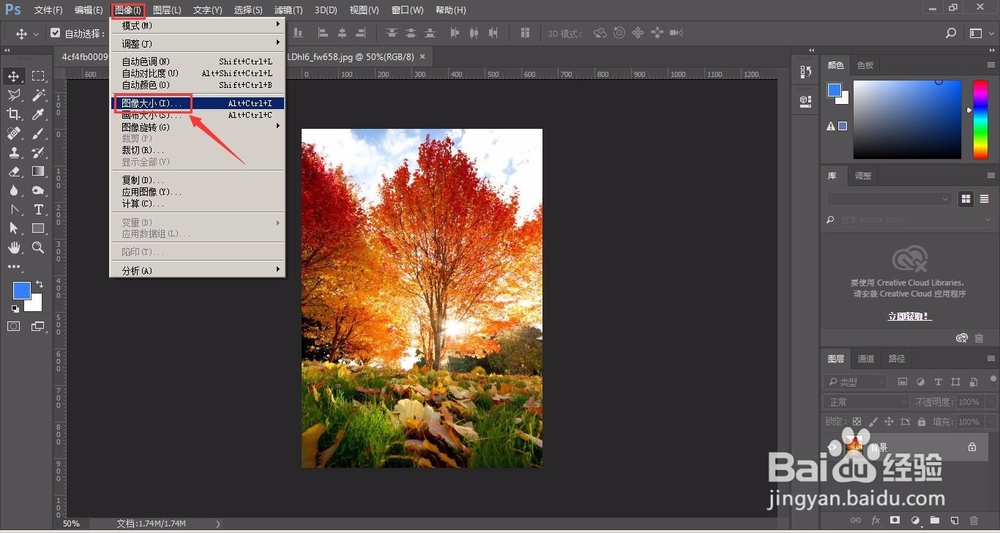Screen dimensions: 1000x533
Task: Open the opacity (不透明度) slider dropdown
Action: point(988,402)
